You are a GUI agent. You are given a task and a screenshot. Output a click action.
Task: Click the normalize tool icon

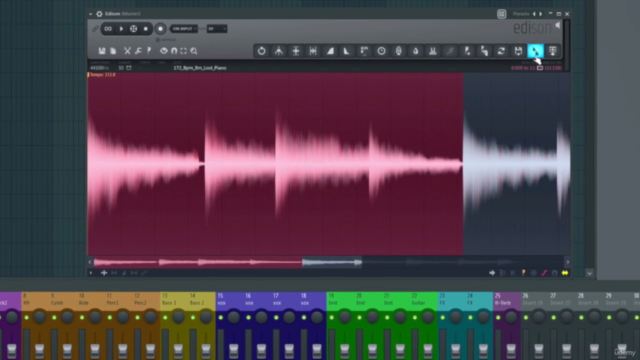click(x=296, y=51)
